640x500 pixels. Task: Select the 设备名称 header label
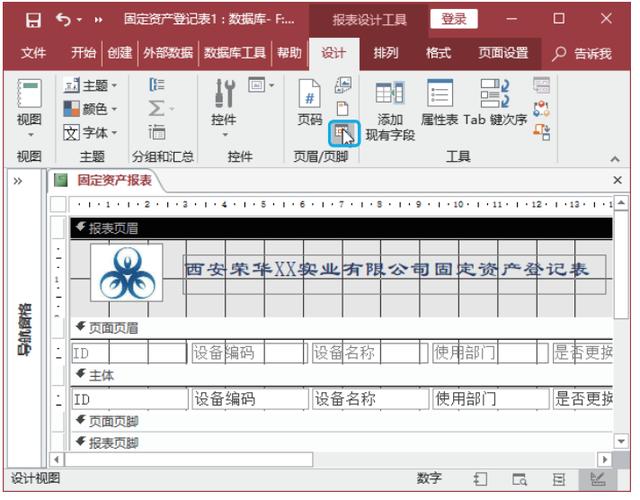point(370,353)
